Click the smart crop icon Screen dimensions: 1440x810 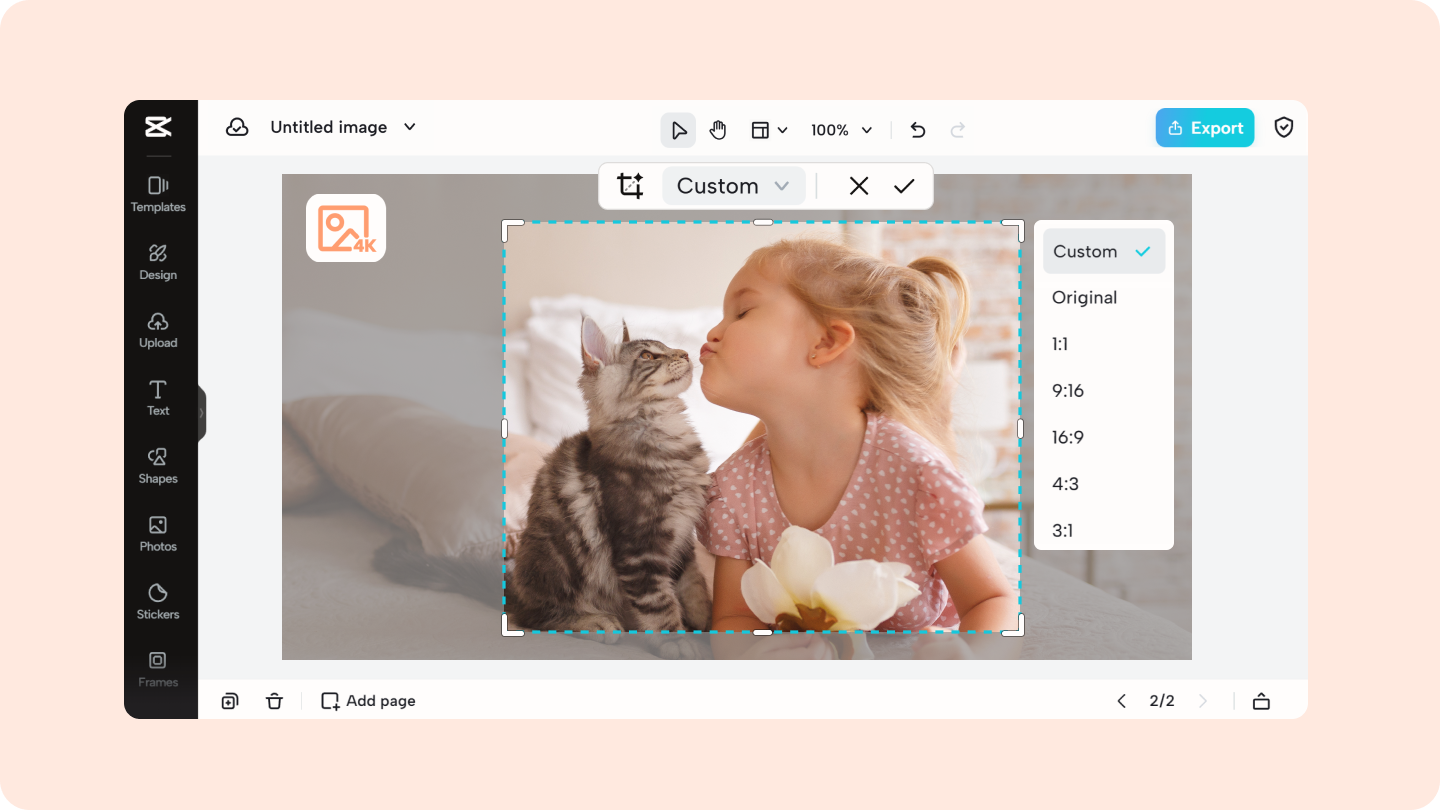click(630, 186)
